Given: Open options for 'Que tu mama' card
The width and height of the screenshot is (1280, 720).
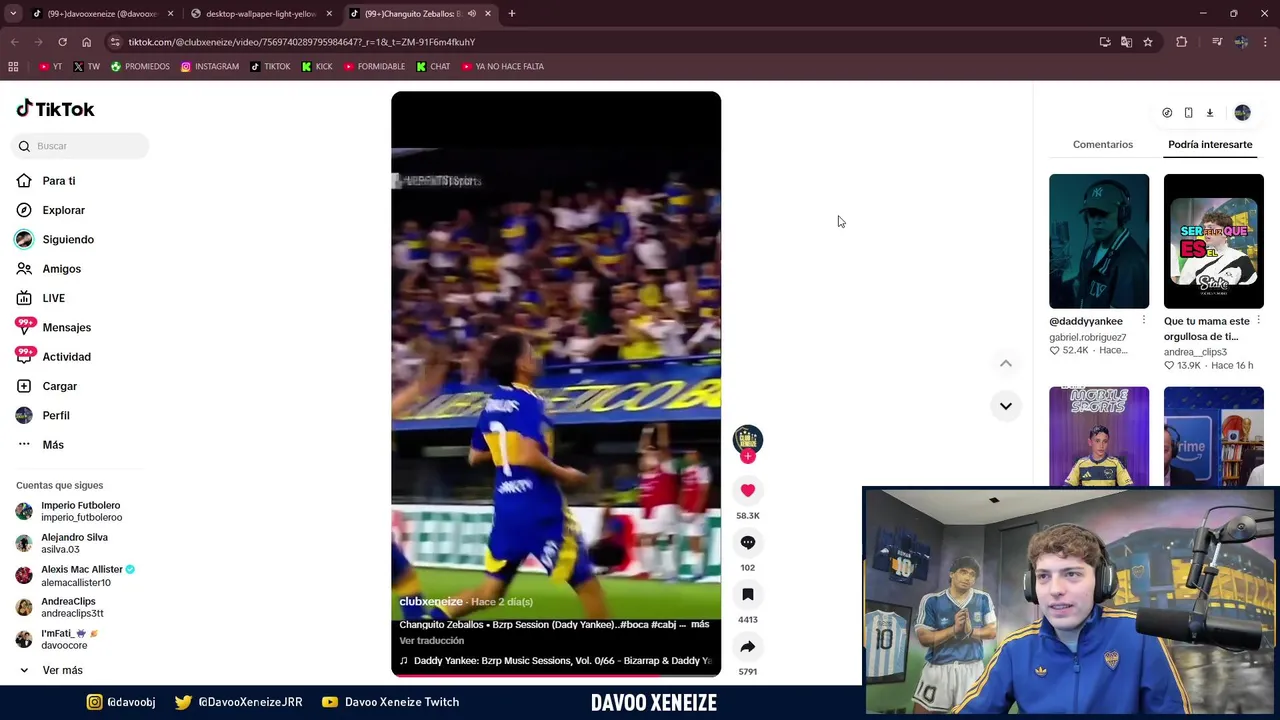Looking at the screenshot, I should [x=1258, y=321].
